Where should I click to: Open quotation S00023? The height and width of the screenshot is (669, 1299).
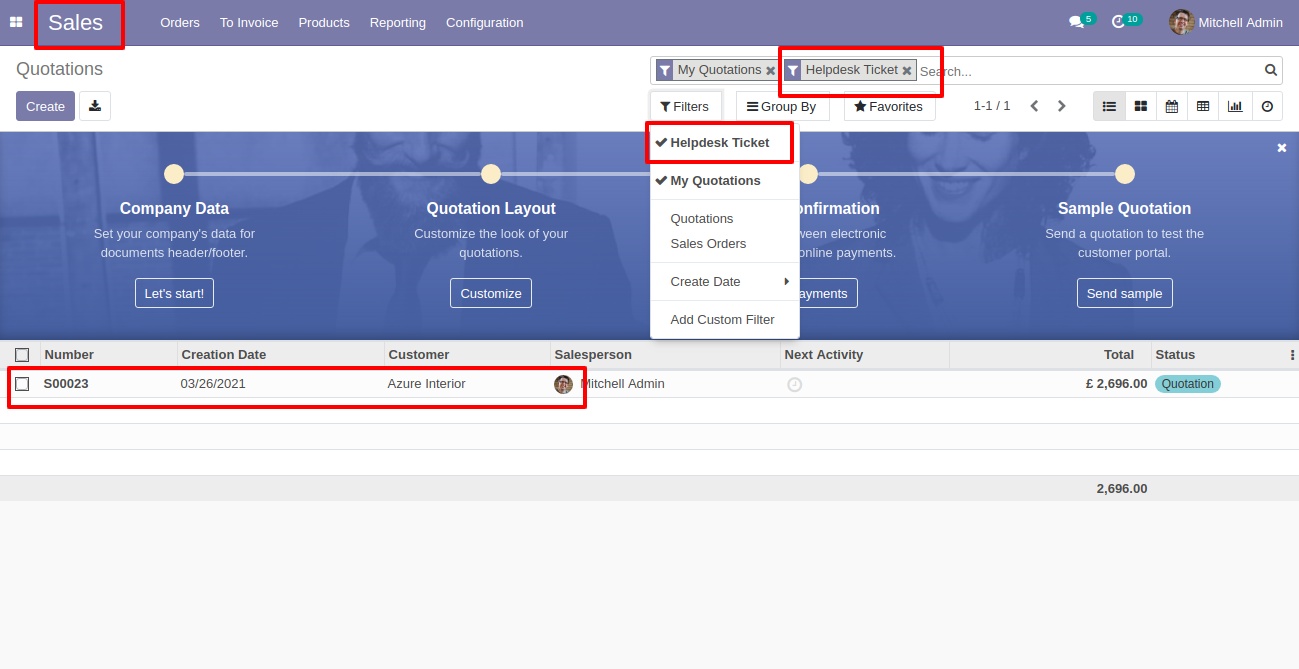click(x=66, y=384)
